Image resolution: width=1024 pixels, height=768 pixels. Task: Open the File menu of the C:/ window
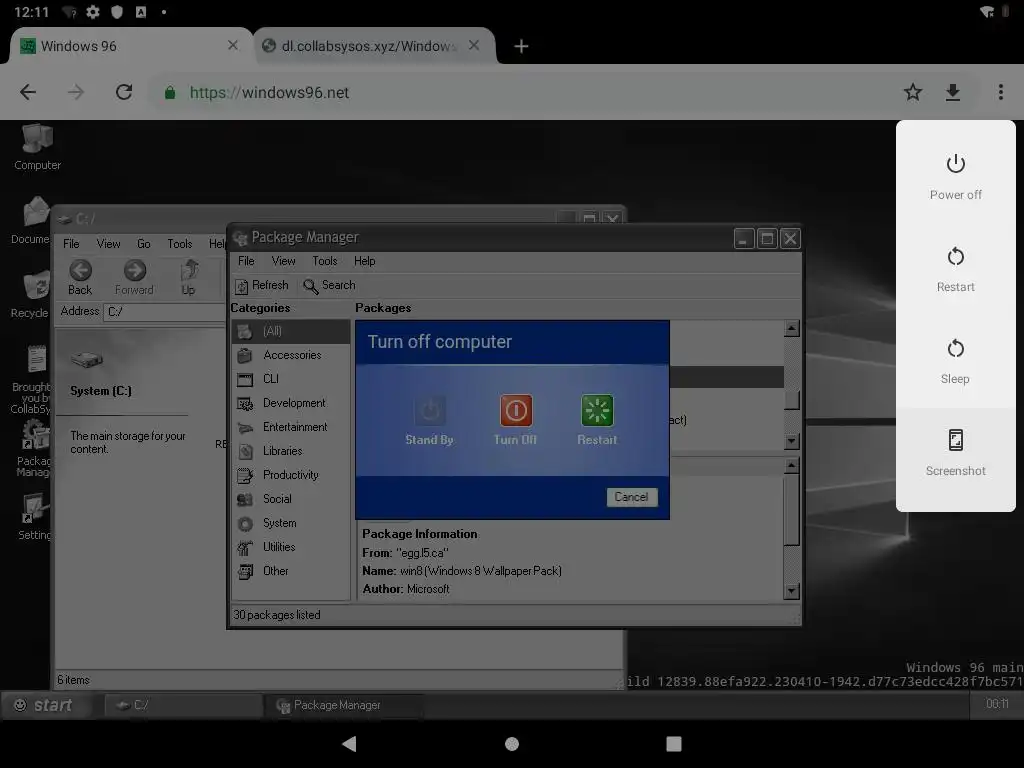[71, 244]
